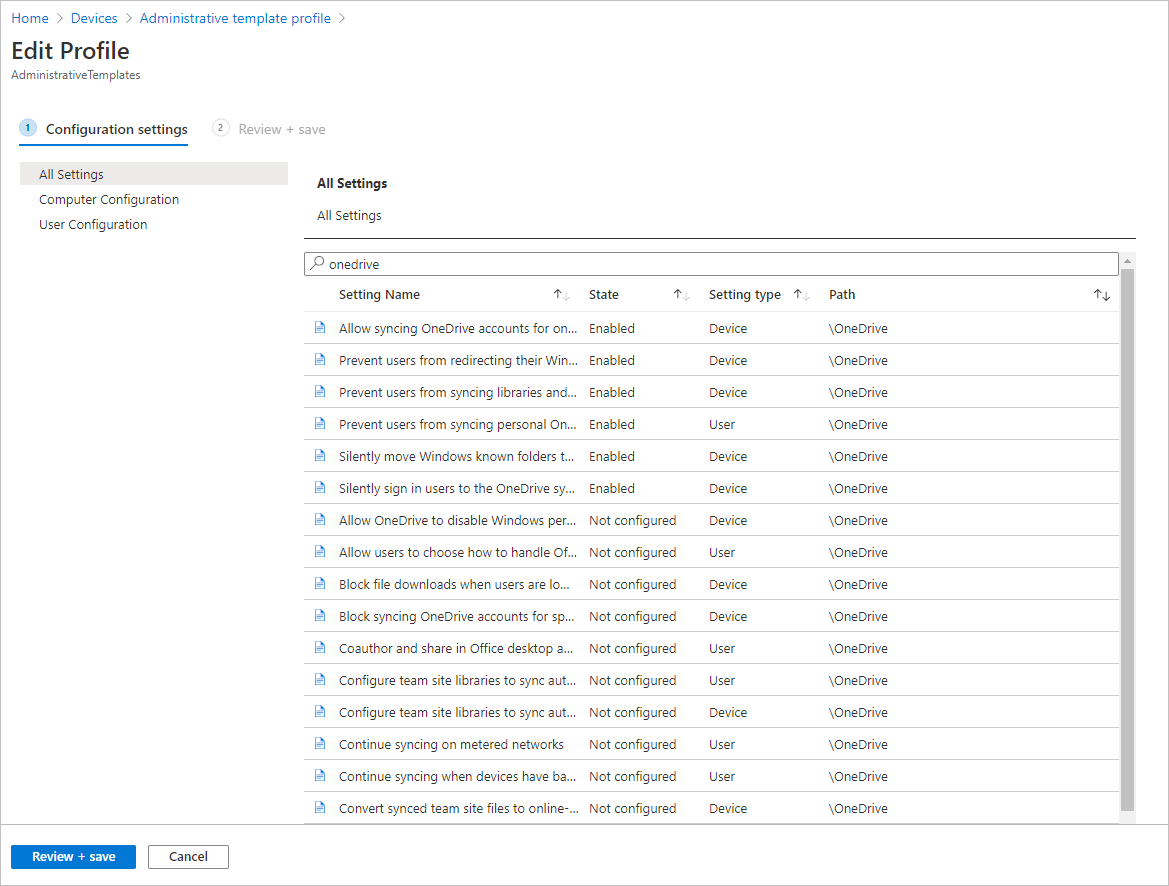Screen dimensions: 1169x886
Task: Click User type of Continue syncing on metered row
Action: 722,744
